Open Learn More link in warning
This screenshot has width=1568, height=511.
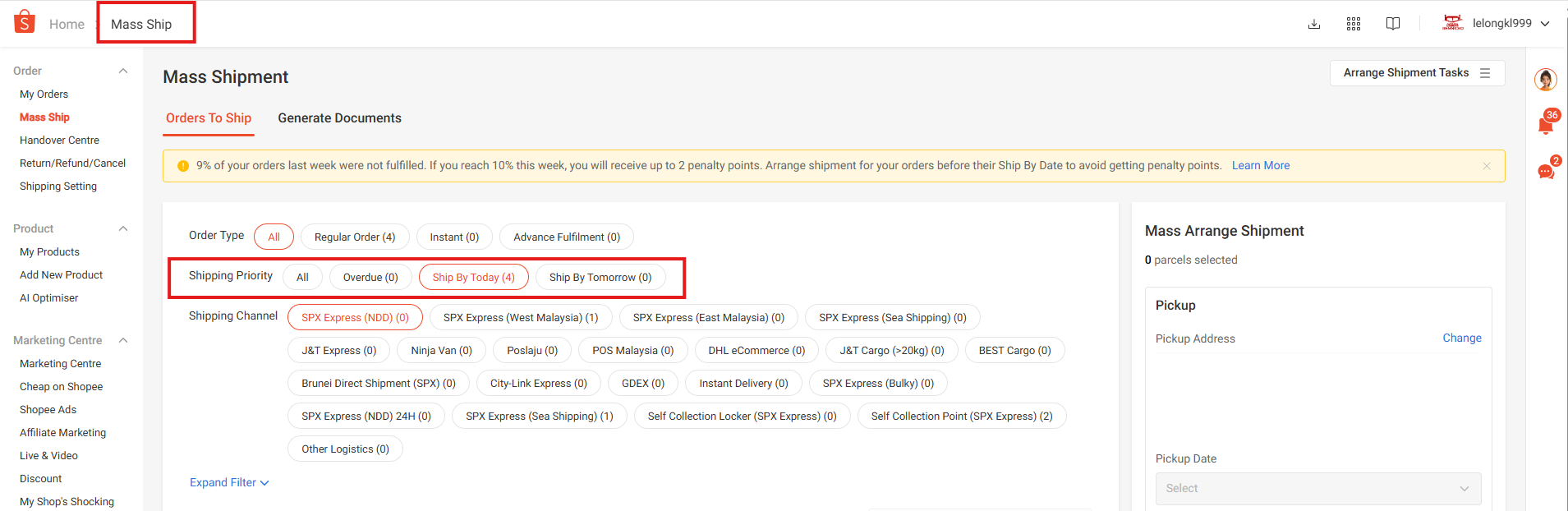[1261, 165]
